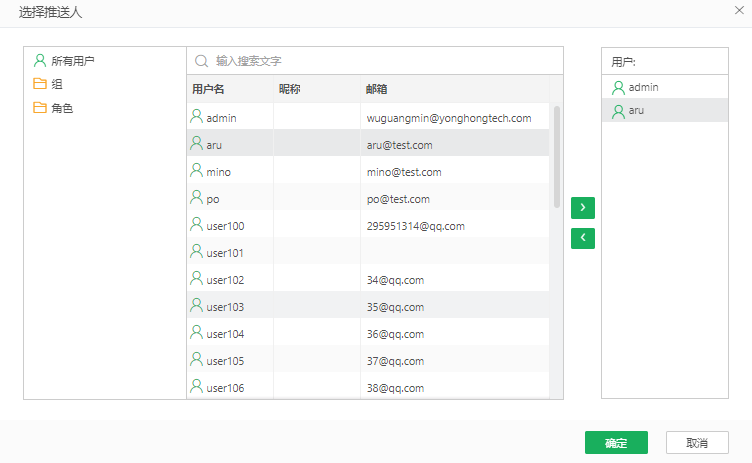The height and width of the screenshot is (463, 752).
Task: Open the 角色 tree node
Action: coord(62,107)
